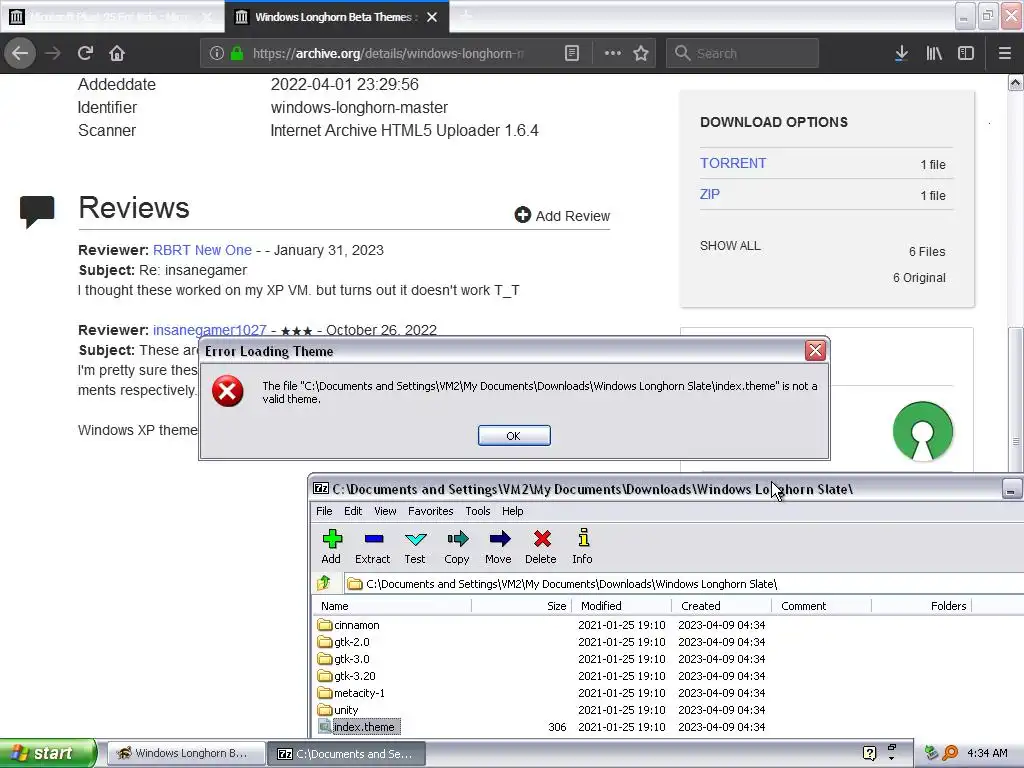Open the 7-Zip Favorites menu
The height and width of the screenshot is (768, 1024).
(430, 511)
